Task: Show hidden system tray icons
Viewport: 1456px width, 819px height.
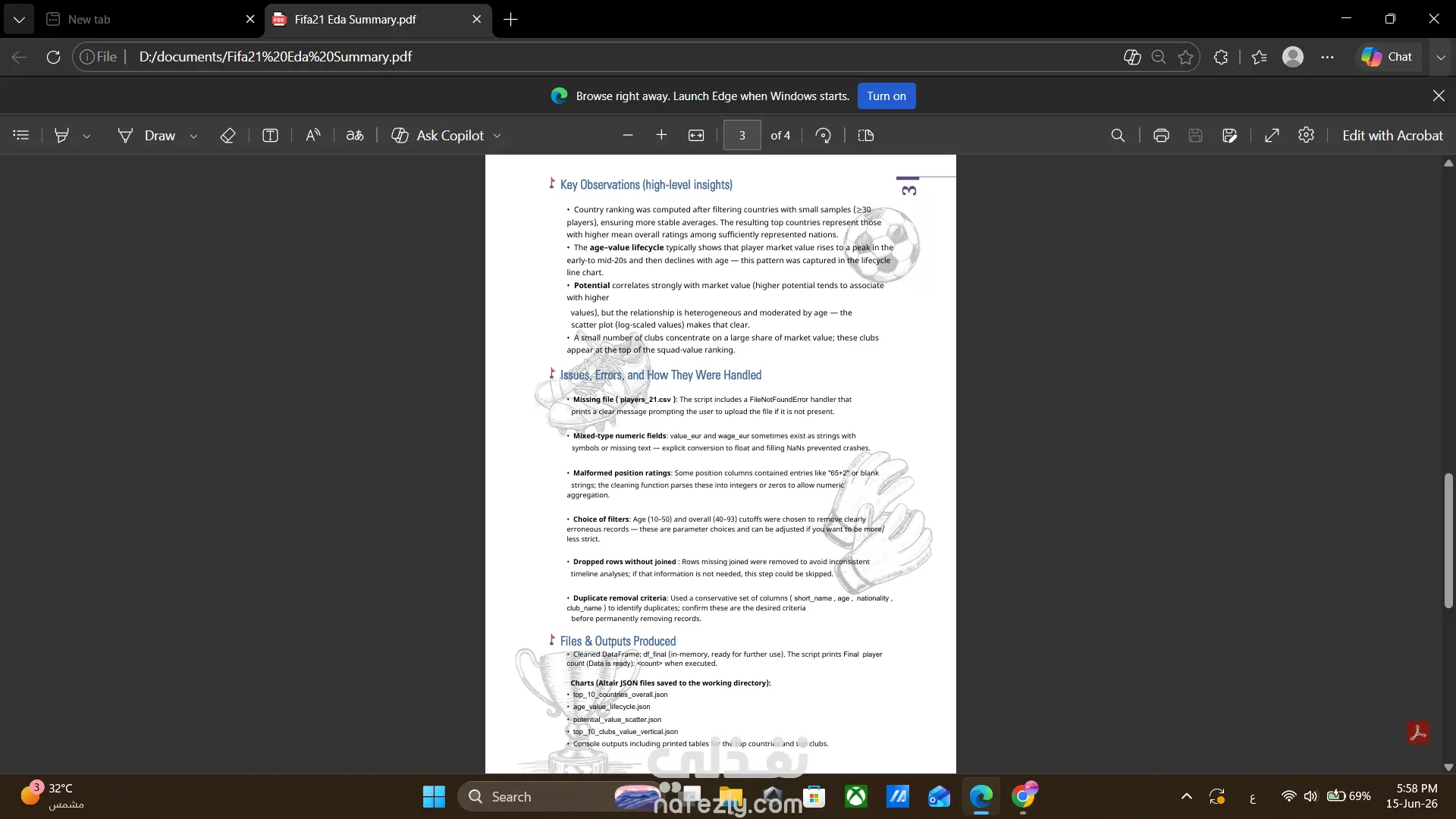Action: (1187, 796)
